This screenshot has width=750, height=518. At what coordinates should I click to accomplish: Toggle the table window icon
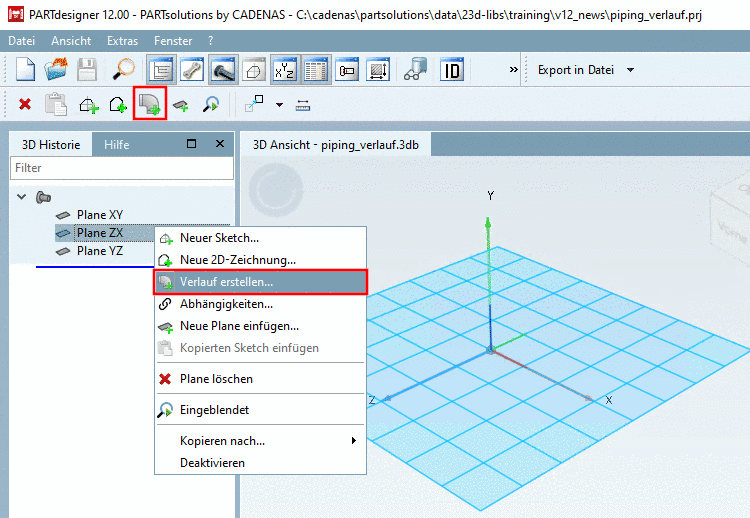coord(316,70)
